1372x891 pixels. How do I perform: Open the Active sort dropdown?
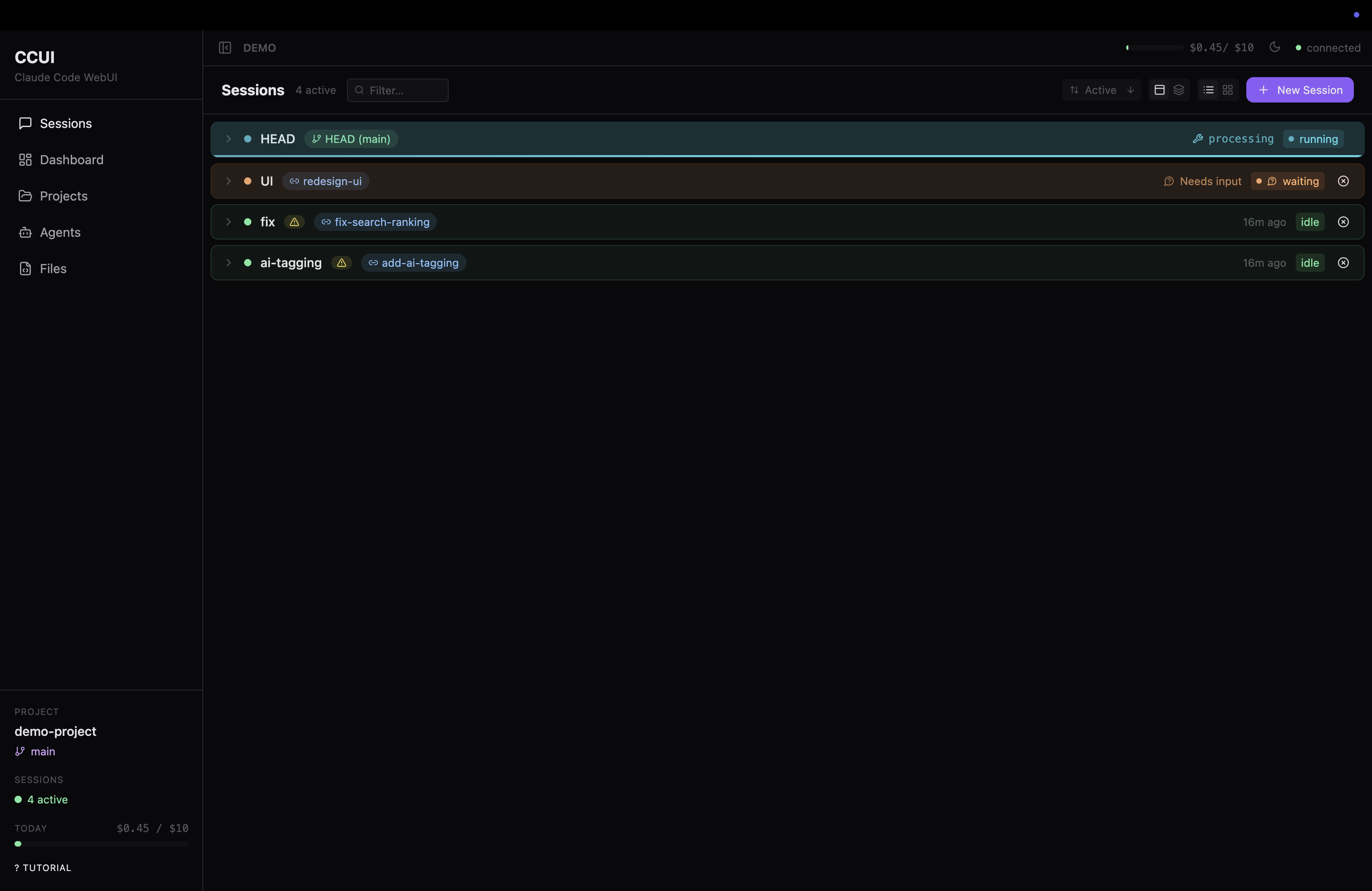tap(1101, 90)
